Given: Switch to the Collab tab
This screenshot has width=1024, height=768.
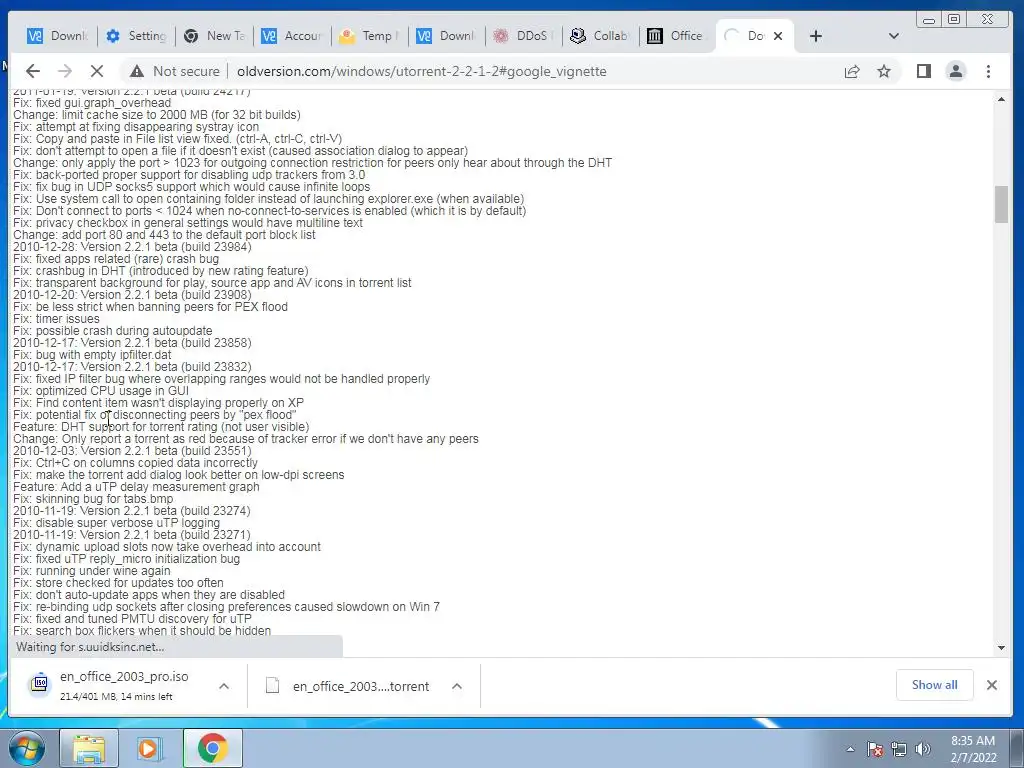Looking at the screenshot, I should (x=601, y=36).
